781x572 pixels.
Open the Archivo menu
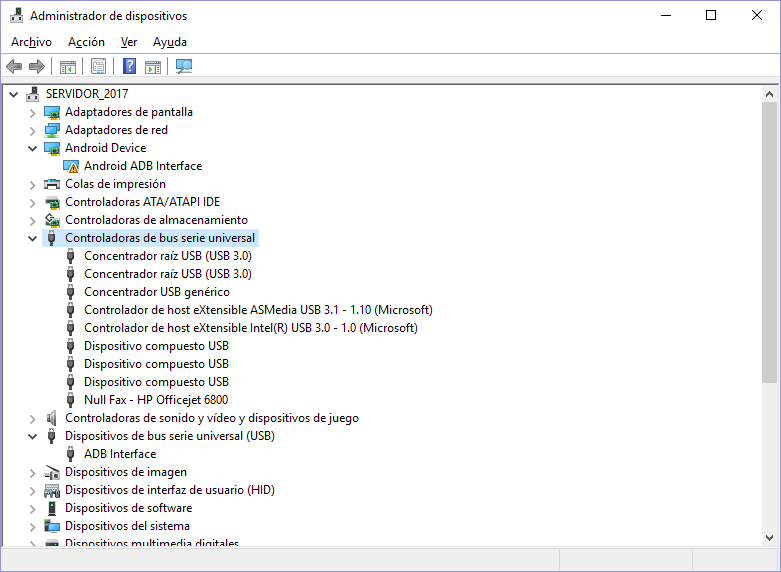coord(31,42)
